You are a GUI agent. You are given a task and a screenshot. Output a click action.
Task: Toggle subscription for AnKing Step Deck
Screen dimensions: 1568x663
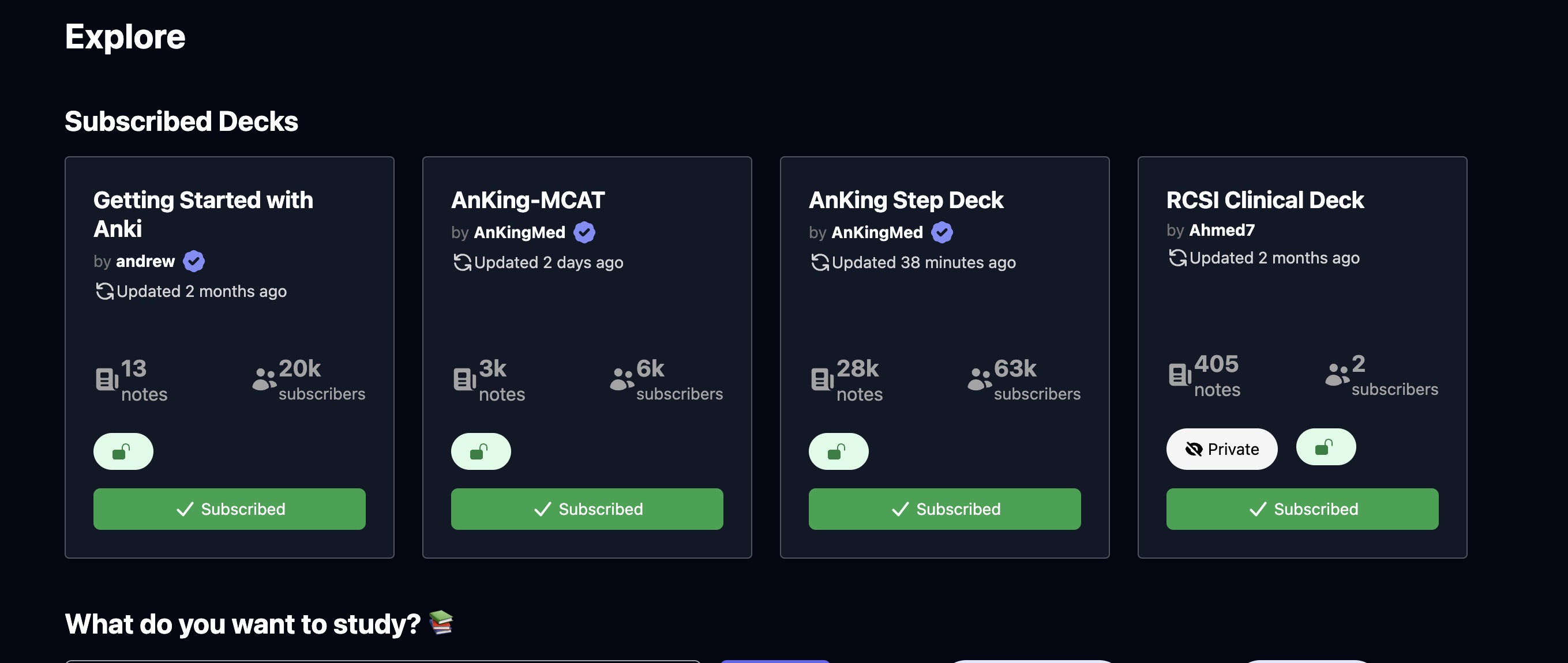945,509
